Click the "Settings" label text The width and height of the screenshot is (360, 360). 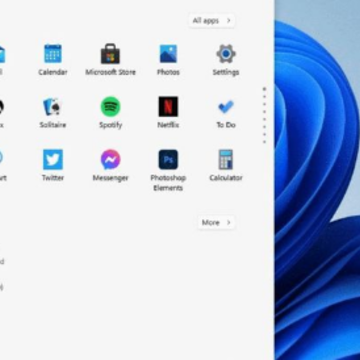click(226, 72)
